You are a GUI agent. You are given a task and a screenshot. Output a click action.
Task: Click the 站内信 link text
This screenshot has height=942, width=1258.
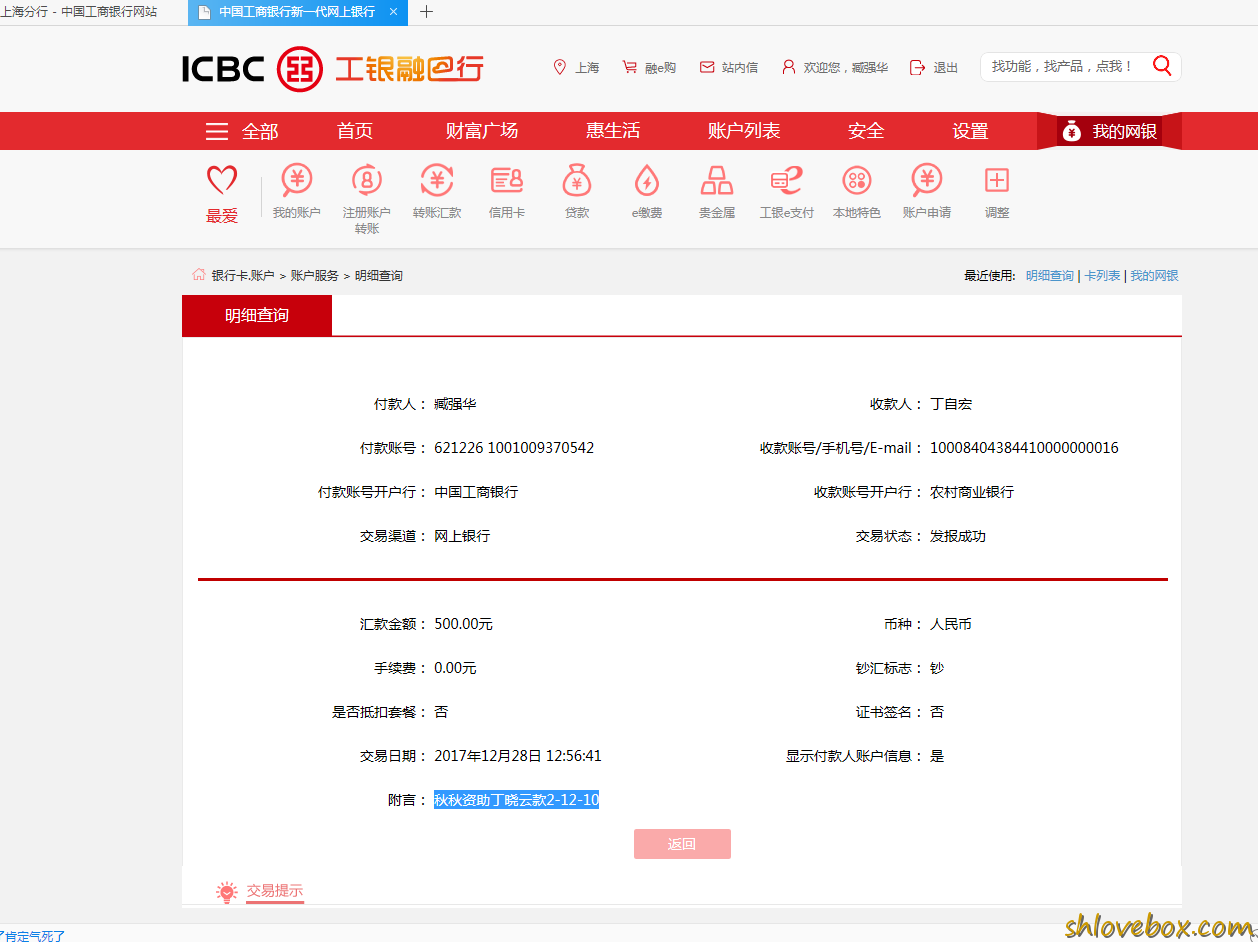740,68
